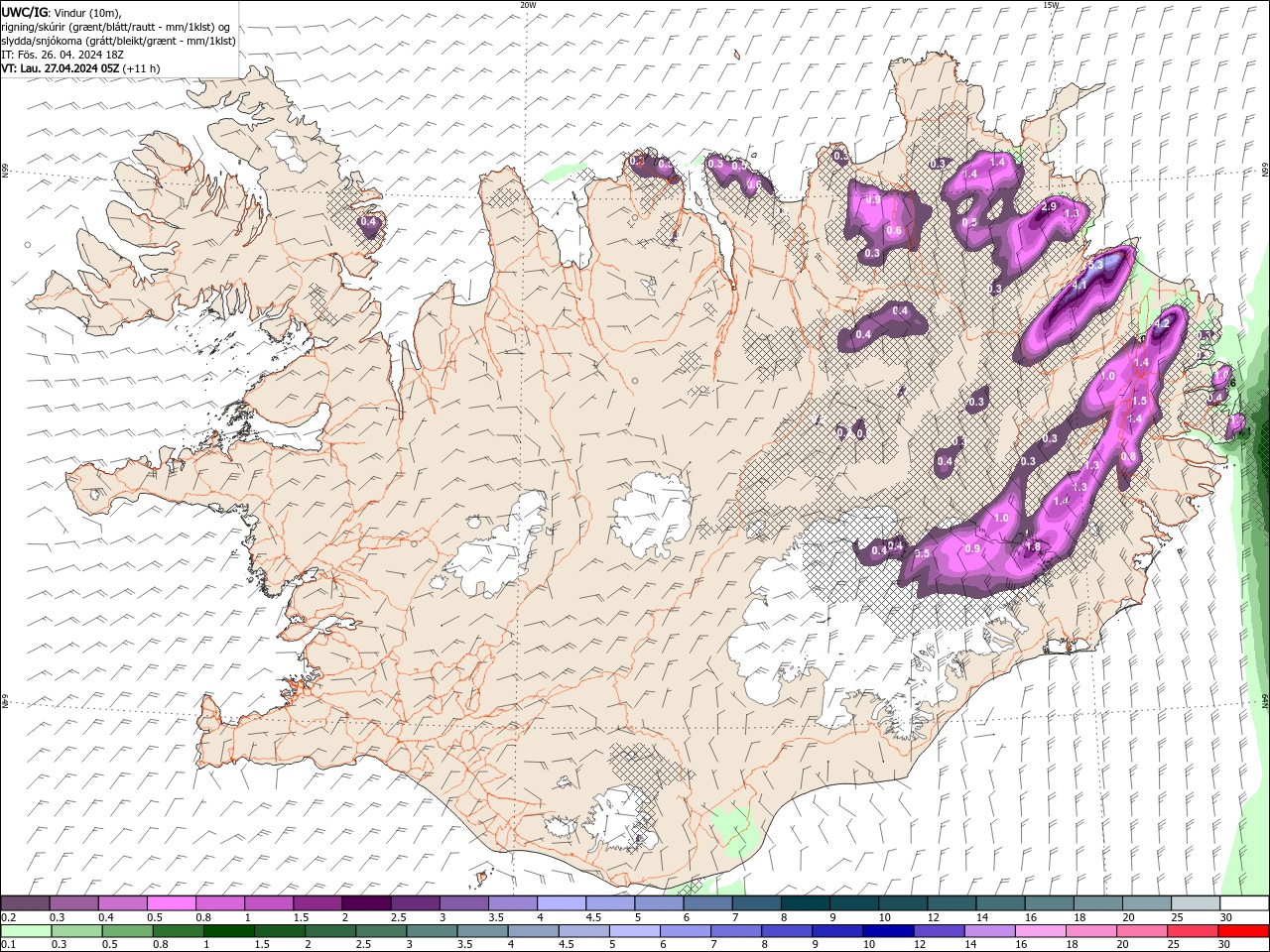This screenshot has height=952, width=1270.
Task: Click the '1.5' snowfall value on map
Action: pyautogui.click(x=1139, y=401)
